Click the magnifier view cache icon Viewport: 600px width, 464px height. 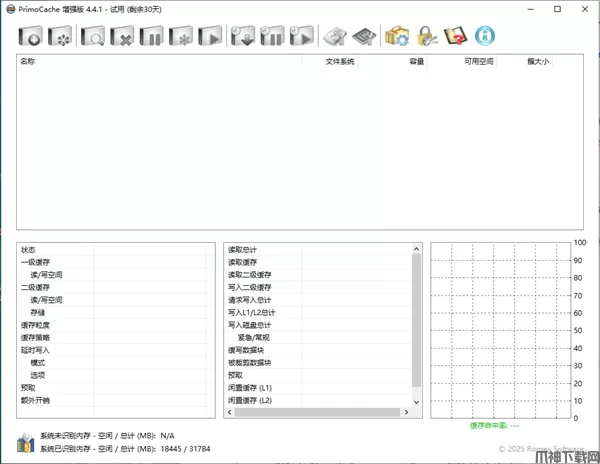93,37
